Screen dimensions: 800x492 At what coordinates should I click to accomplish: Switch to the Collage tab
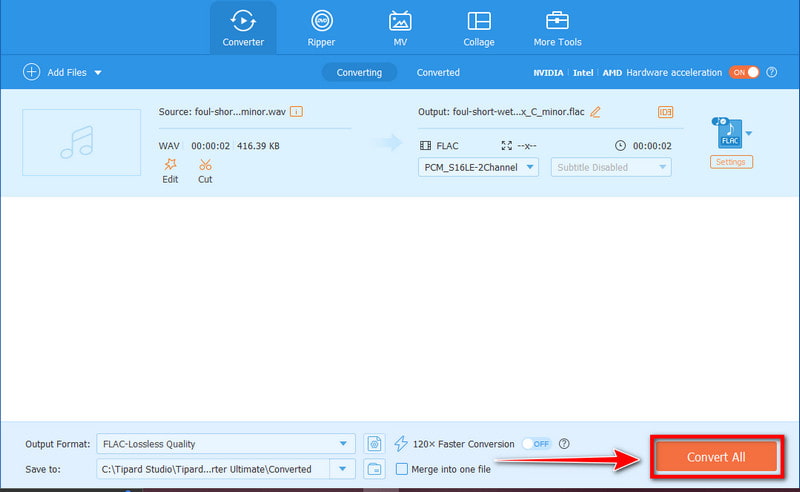click(x=479, y=28)
